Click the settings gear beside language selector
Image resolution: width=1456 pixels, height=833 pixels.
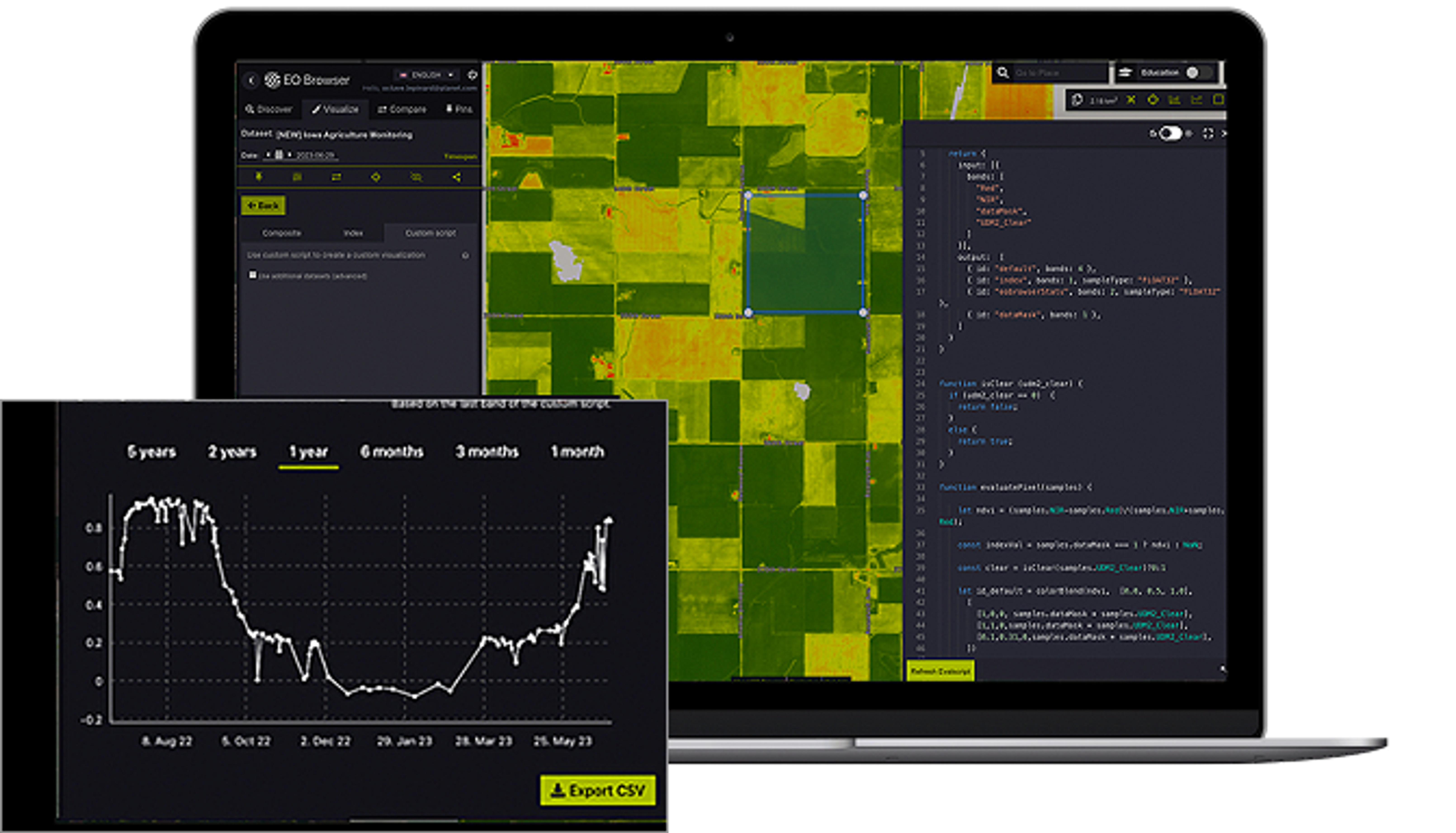point(472,75)
